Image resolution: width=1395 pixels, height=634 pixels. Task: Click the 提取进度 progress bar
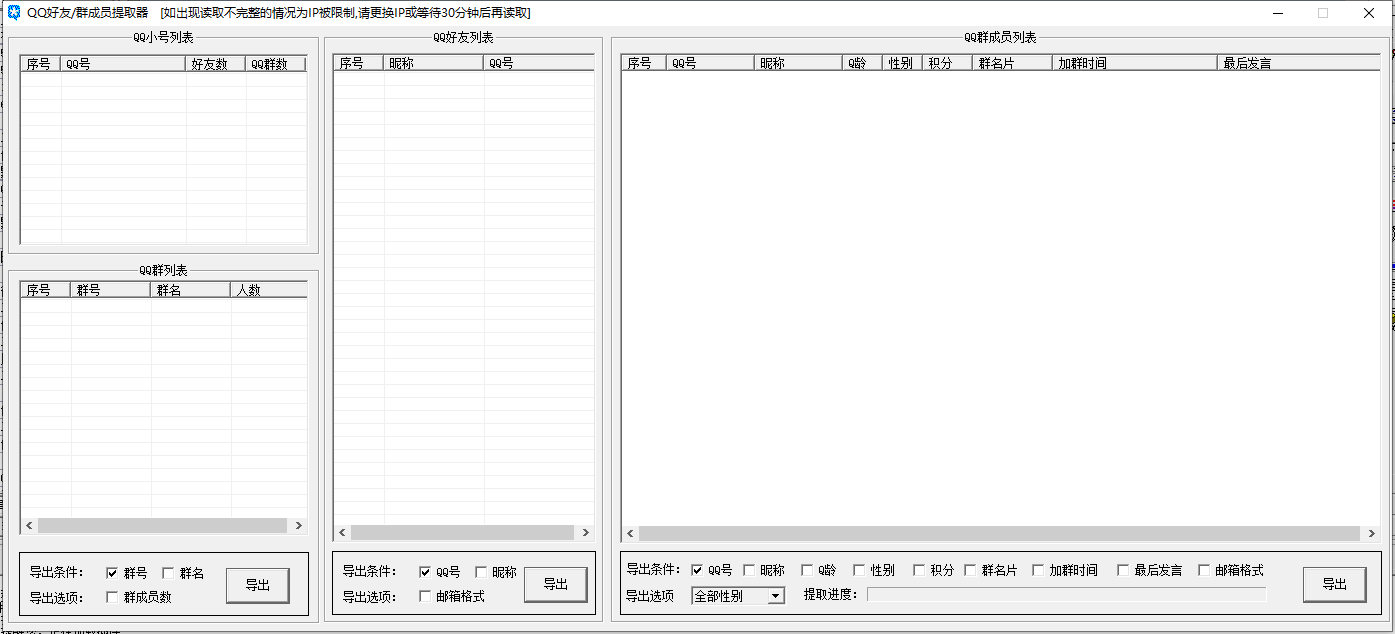[x=1066, y=595]
